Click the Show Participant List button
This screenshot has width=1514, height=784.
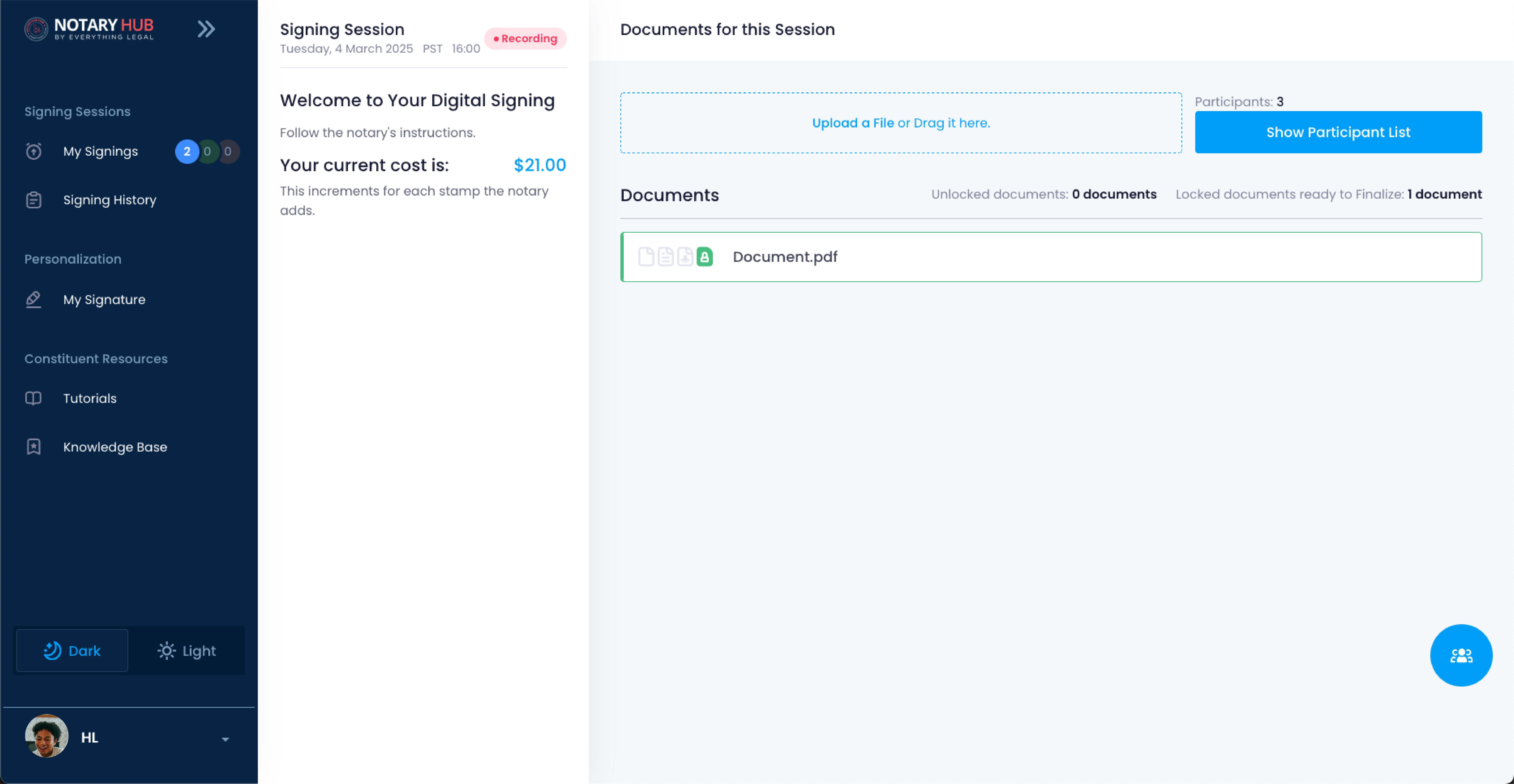[x=1338, y=132]
